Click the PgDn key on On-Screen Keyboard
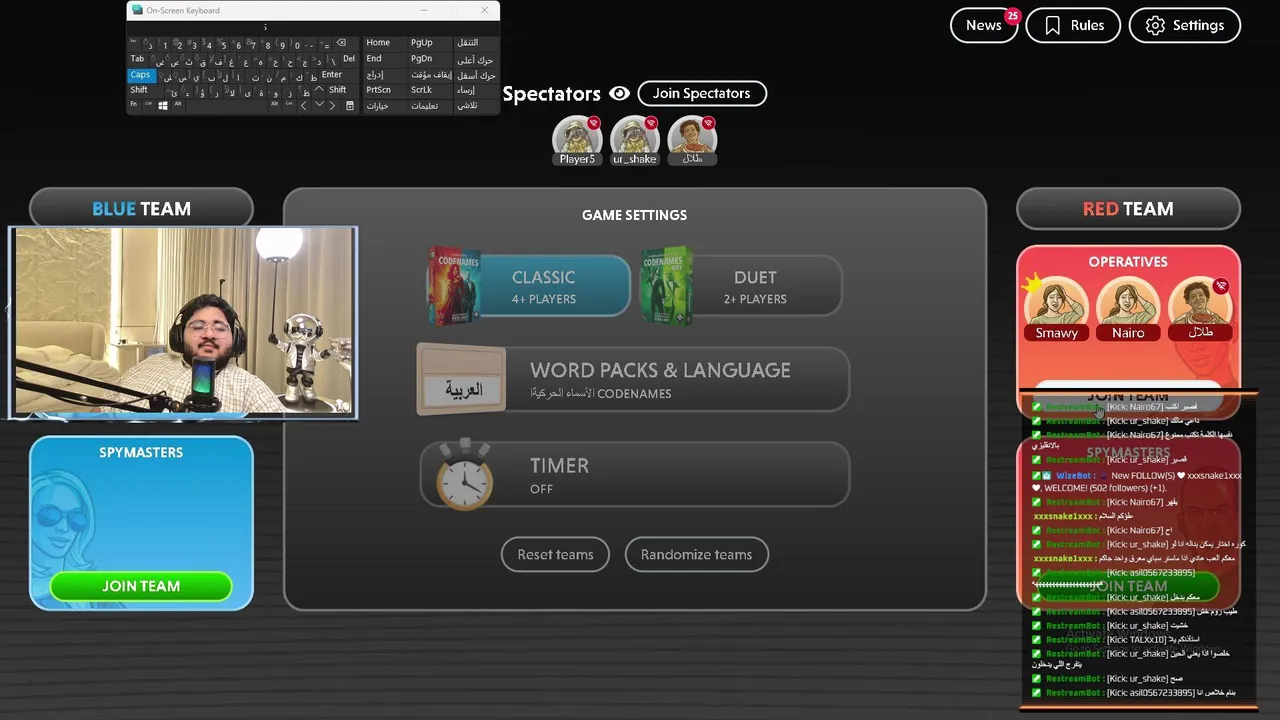 point(430,60)
